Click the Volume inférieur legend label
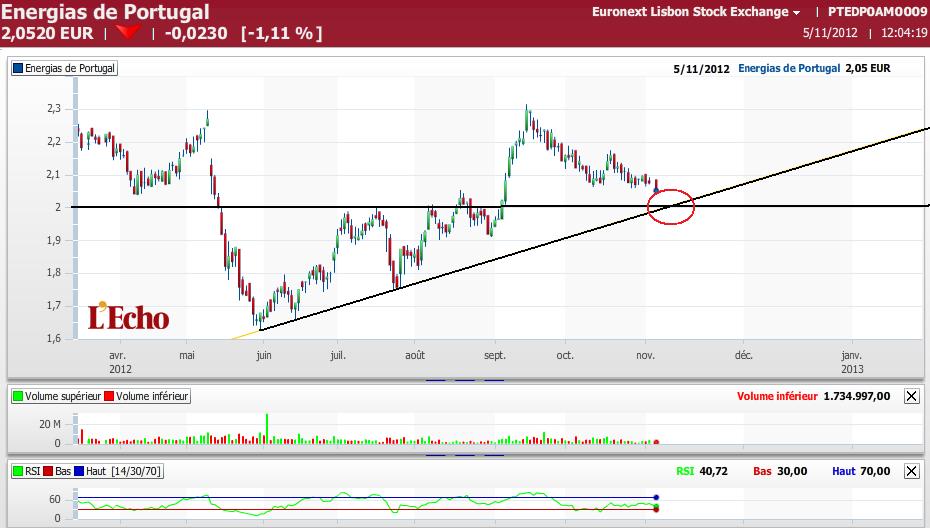This screenshot has width=930, height=528. click(x=152, y=396)
